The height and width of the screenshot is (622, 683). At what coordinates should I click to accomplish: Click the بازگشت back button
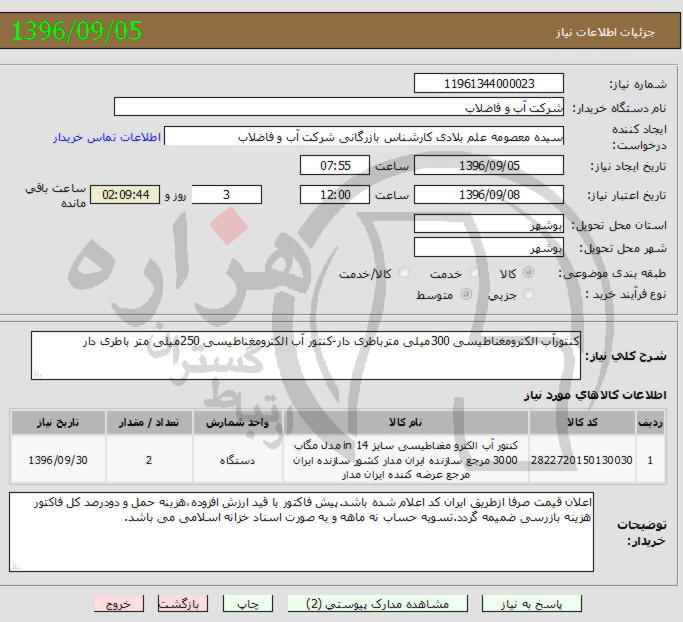pos(183,604)
